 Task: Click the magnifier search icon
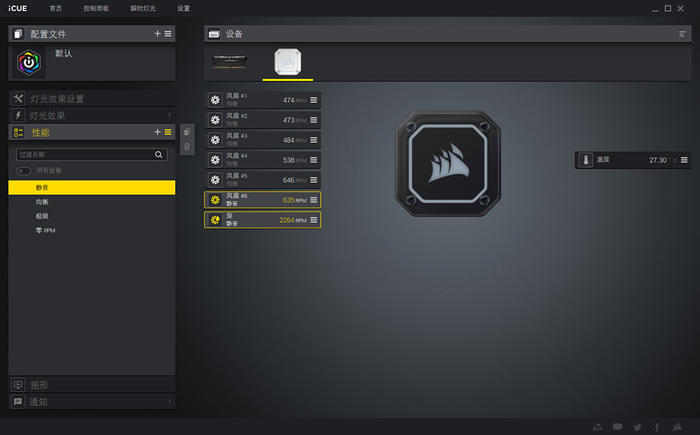tap(158, 155)
